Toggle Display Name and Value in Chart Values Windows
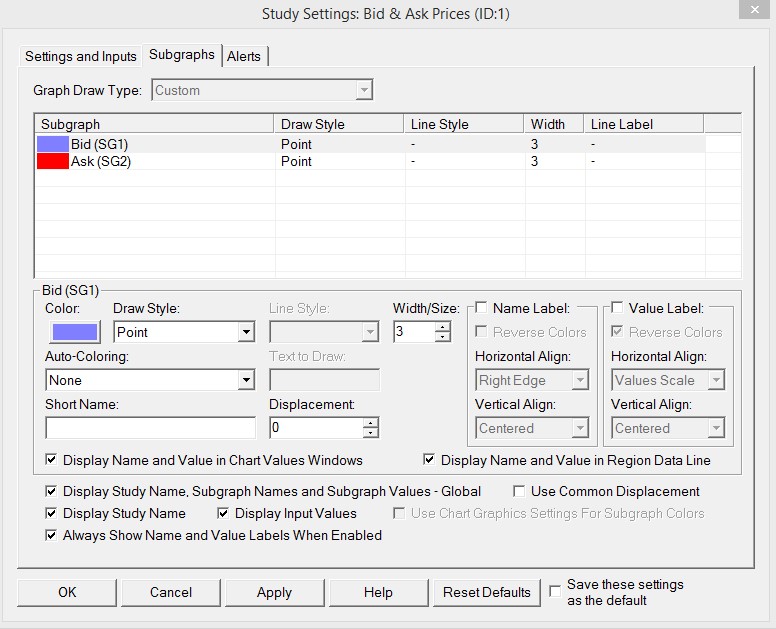Image resolution: width=776 pixels, height=629 pixels. 52,460
